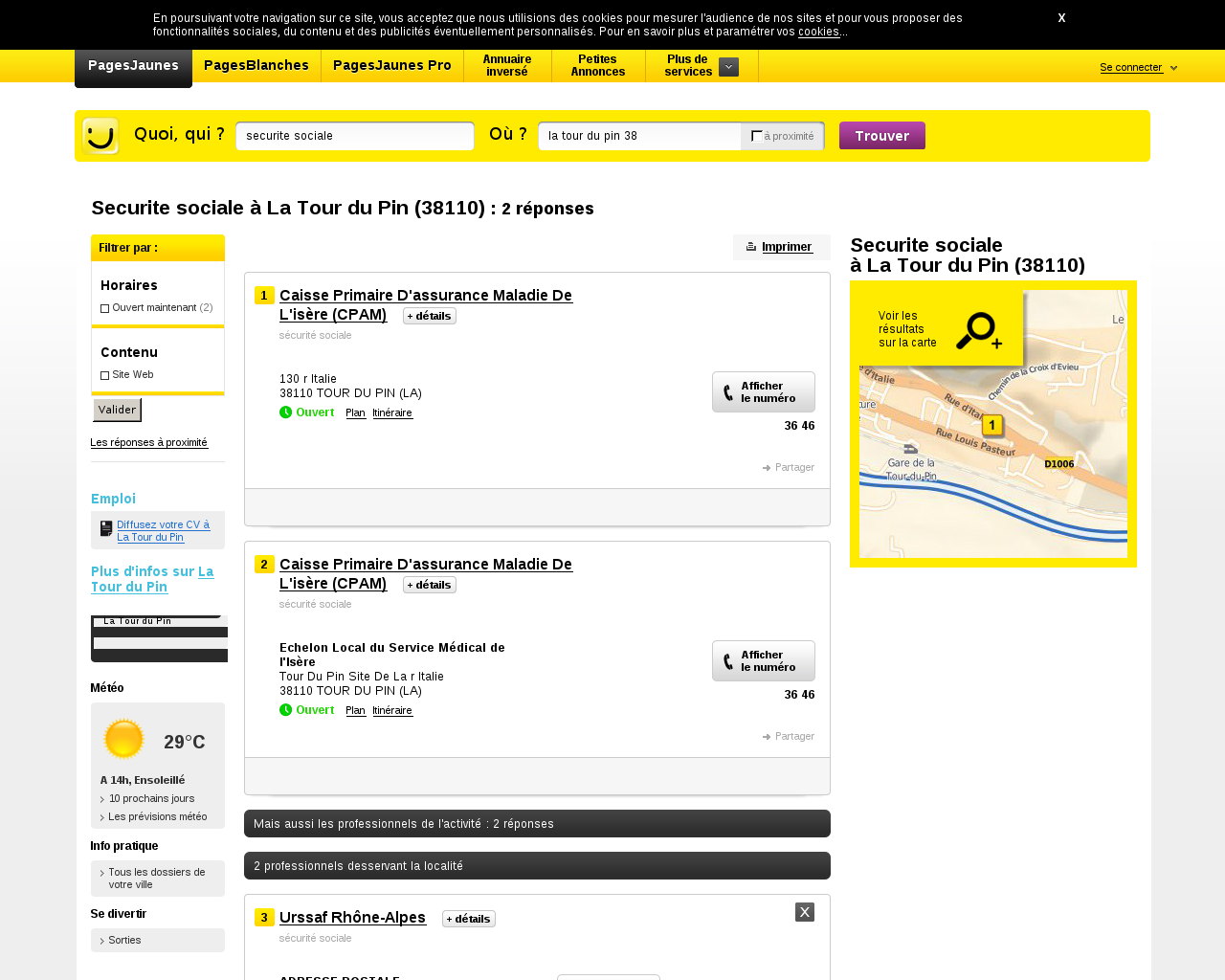Click map marker number 1
Viewport: 1225px width, 980px height.
(x=992, y=426)
